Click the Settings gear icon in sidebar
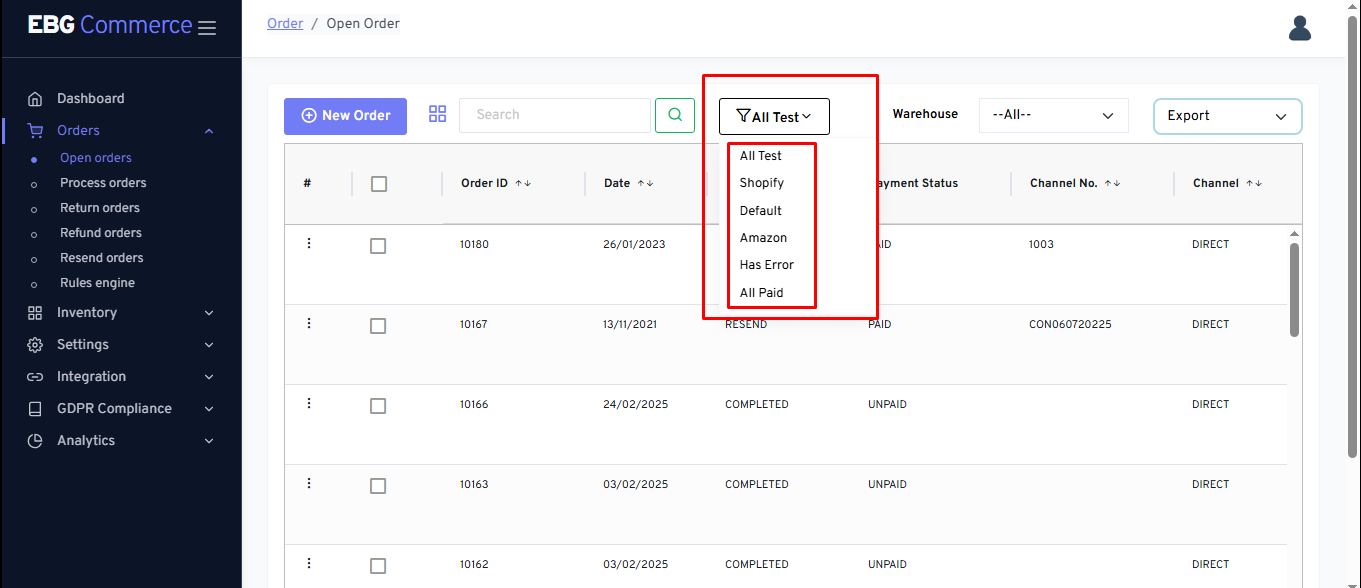Viewport: 1361px width, 588px height. click(35, 345)
